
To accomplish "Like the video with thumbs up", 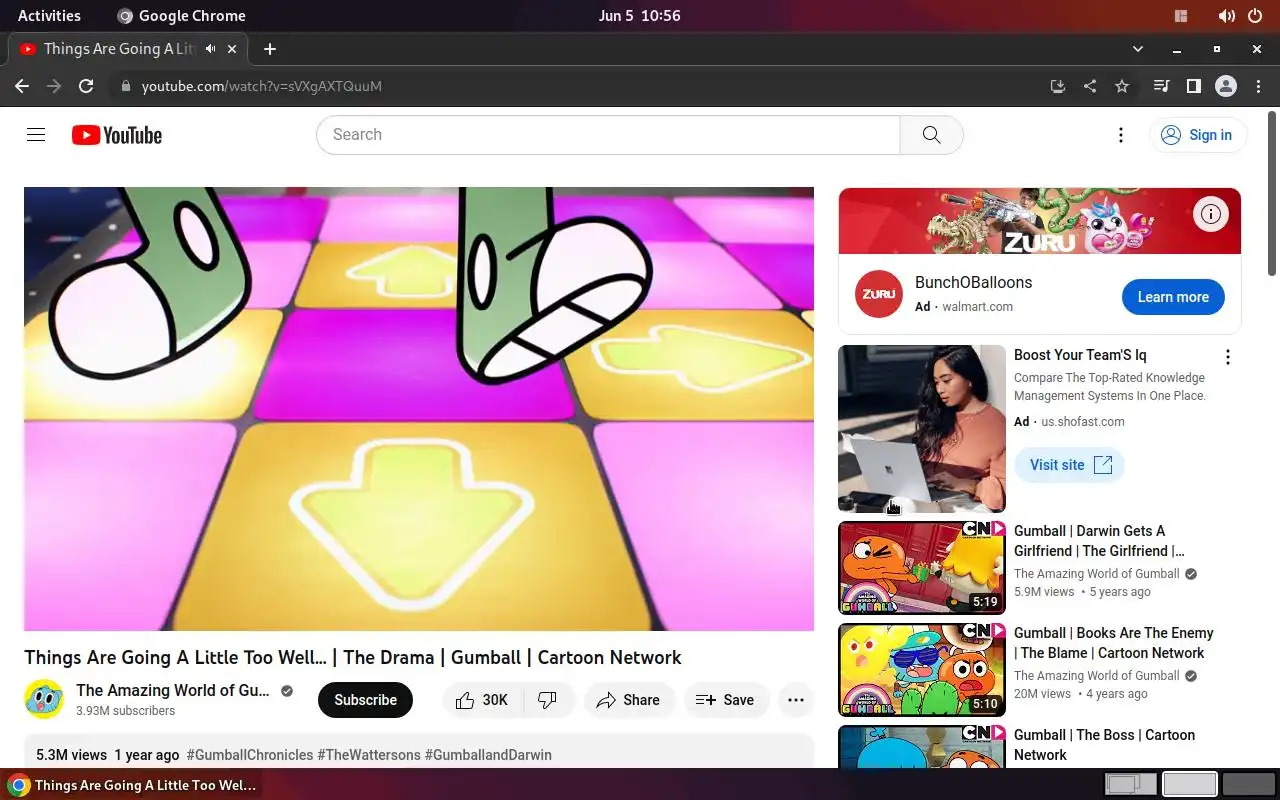I will (482, 700).
